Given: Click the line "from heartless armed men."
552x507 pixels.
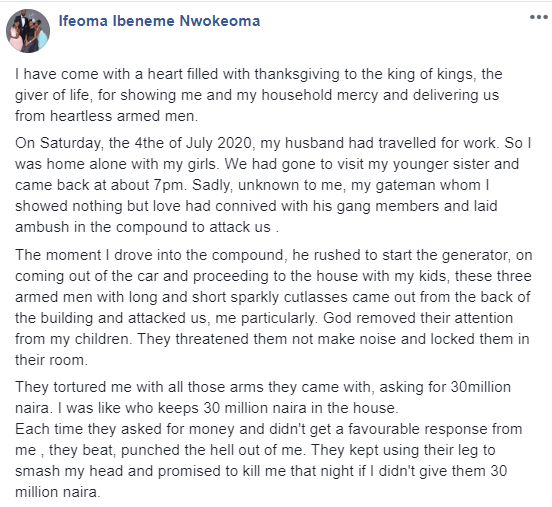Looking at the screenshot, I should click(x=106, y=116).
